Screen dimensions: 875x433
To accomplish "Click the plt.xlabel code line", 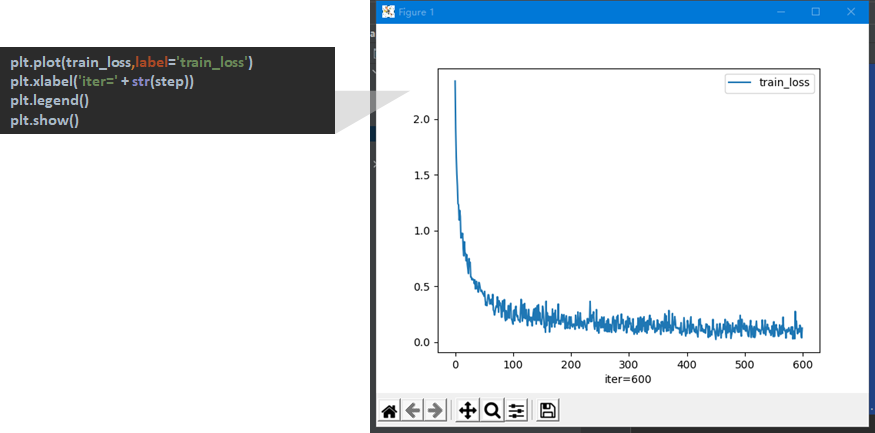I will tap(102, 82).
